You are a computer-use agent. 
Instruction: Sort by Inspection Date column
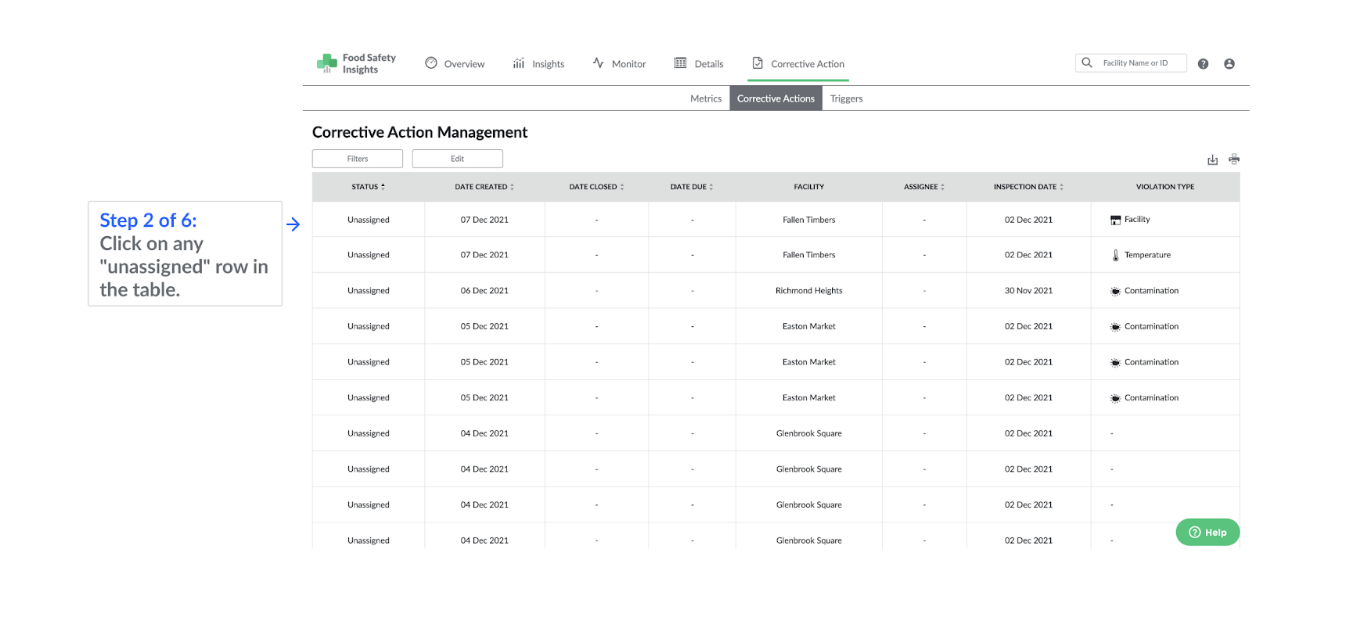tap(1028, 187)
